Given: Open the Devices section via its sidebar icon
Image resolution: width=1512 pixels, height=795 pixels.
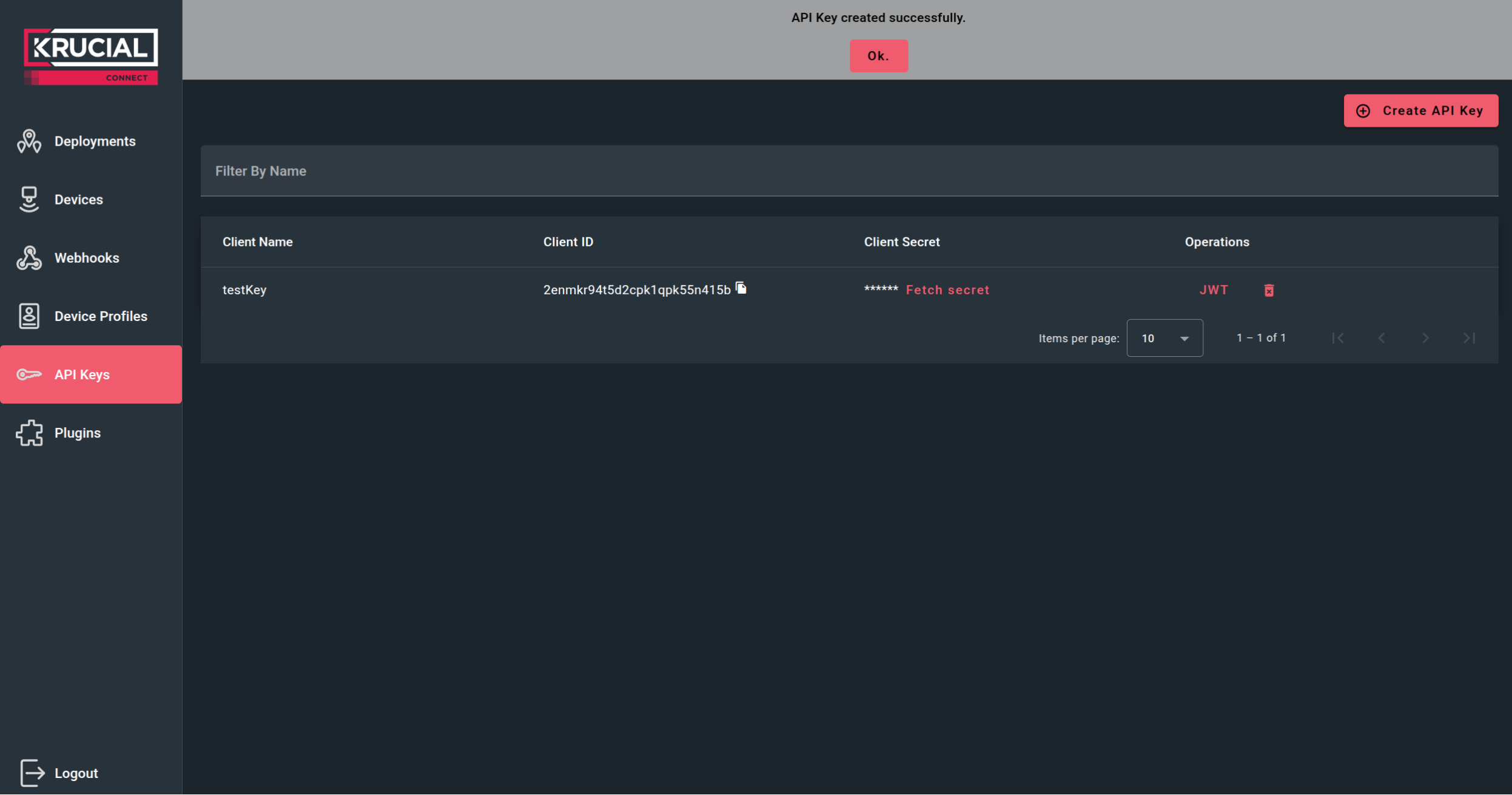Looking at the screenshot, I should click(x=29, y=199).
